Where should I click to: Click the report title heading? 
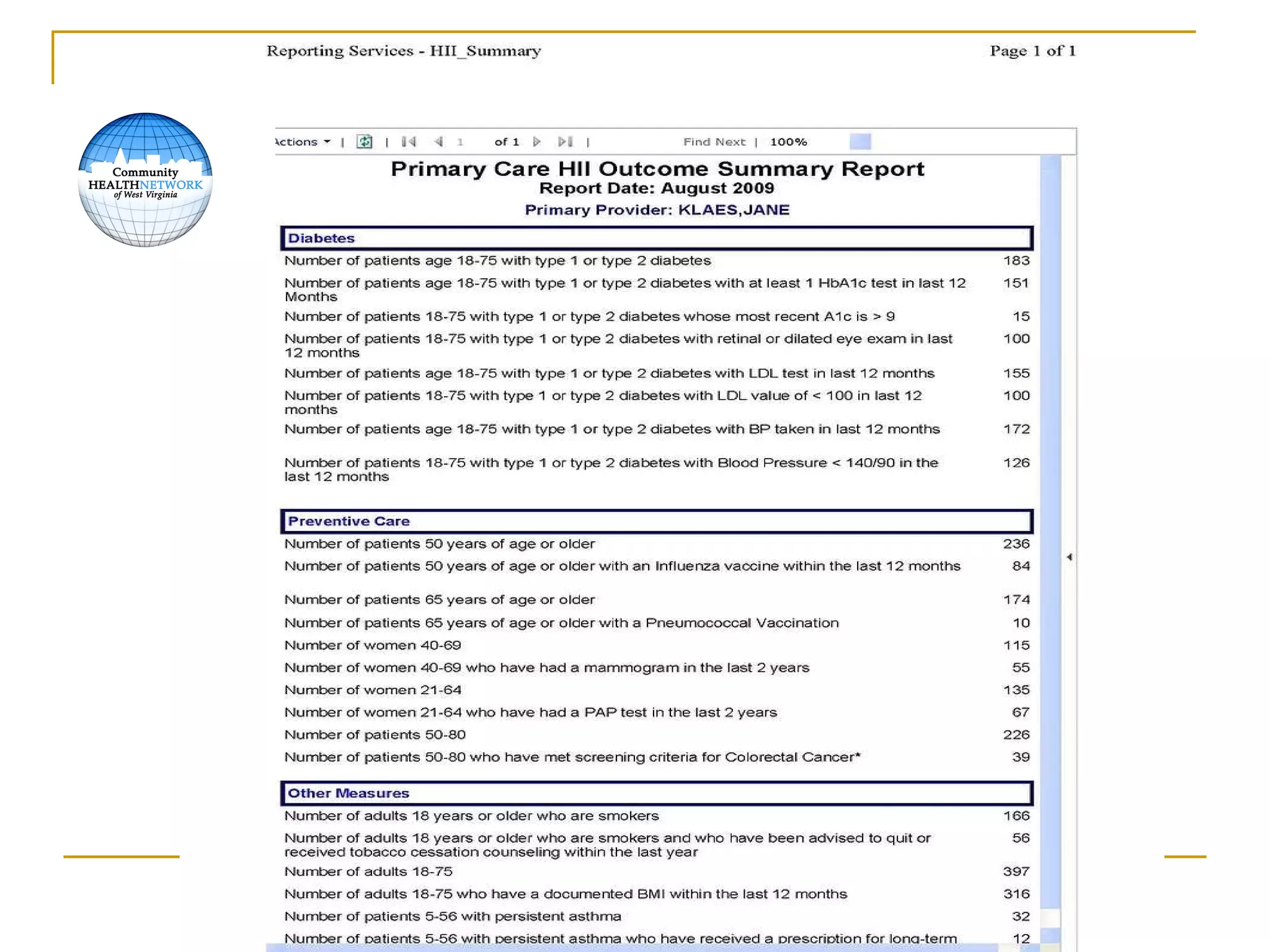[657, 169]
